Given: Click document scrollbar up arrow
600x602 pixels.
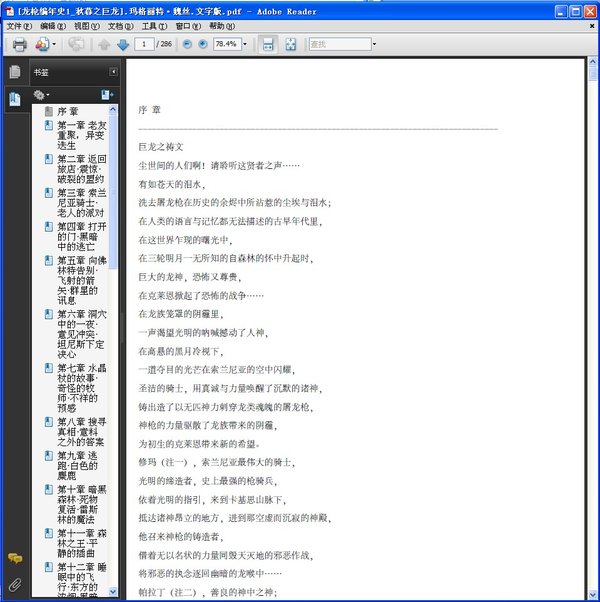Looking at the screenshot, I should 593,61.
